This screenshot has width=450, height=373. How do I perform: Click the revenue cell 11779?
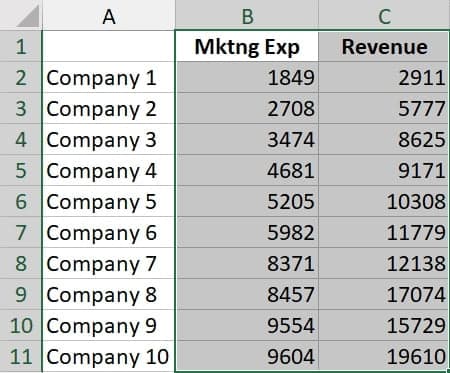click(x=384, y=232)
